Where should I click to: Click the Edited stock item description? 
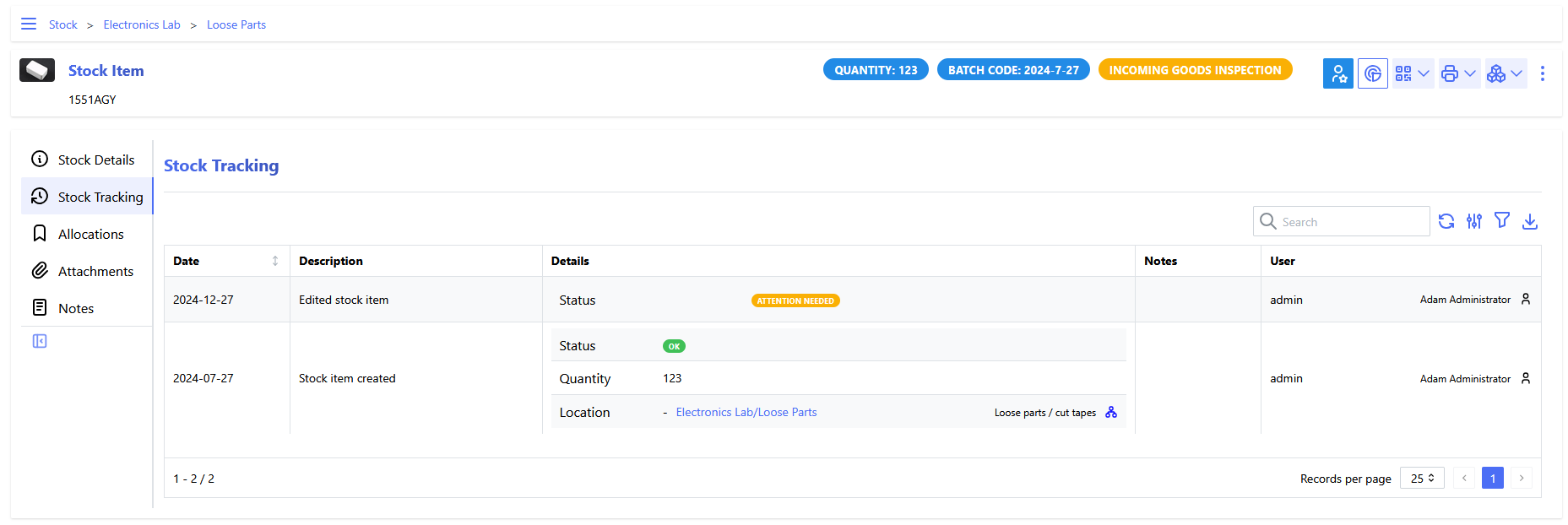[344, 300]
